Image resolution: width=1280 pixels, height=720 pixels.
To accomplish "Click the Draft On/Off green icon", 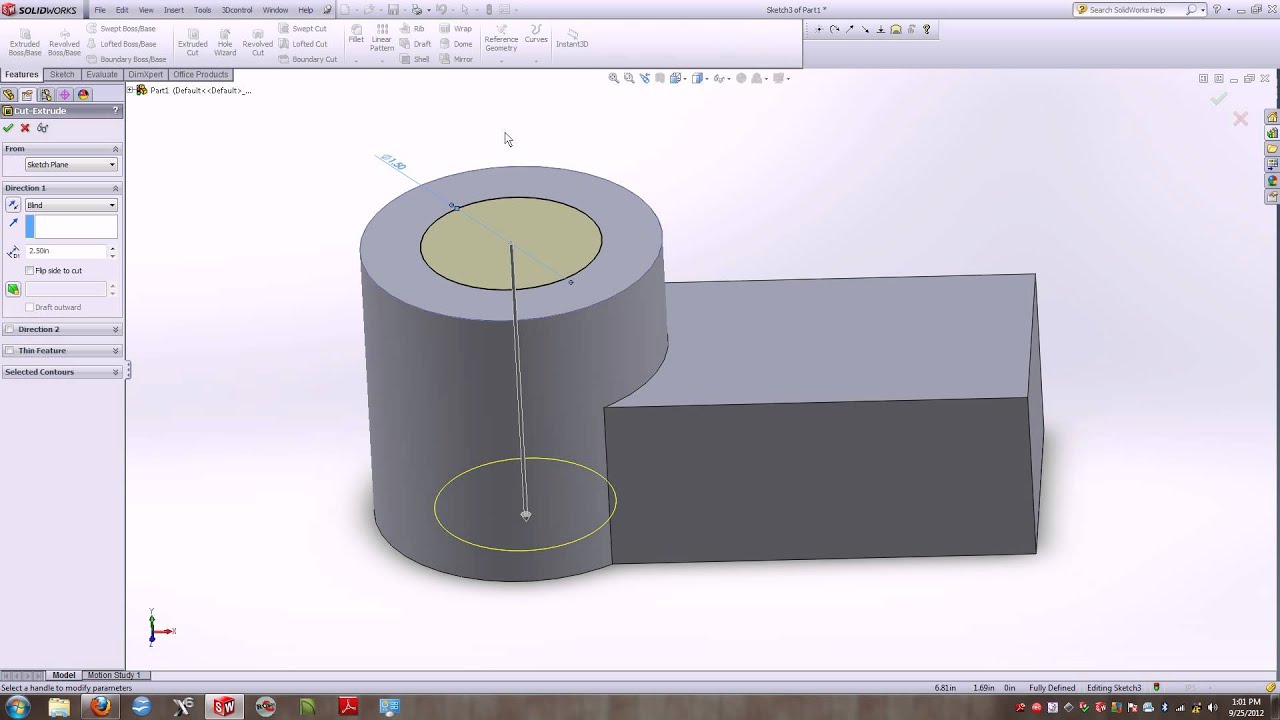I will tap(13, 289).
